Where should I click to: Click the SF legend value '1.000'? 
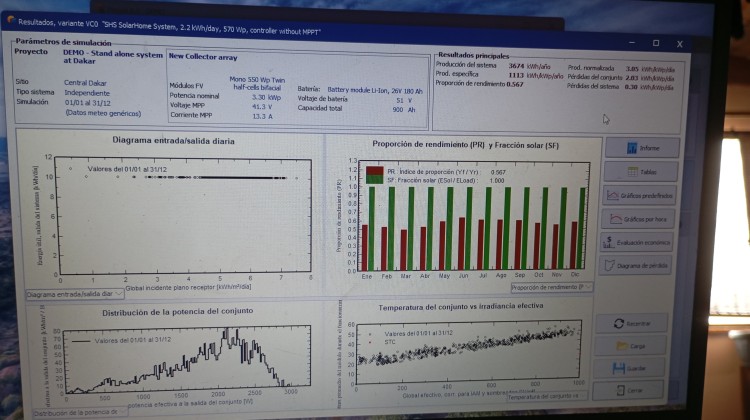click(x=496, y=180)
